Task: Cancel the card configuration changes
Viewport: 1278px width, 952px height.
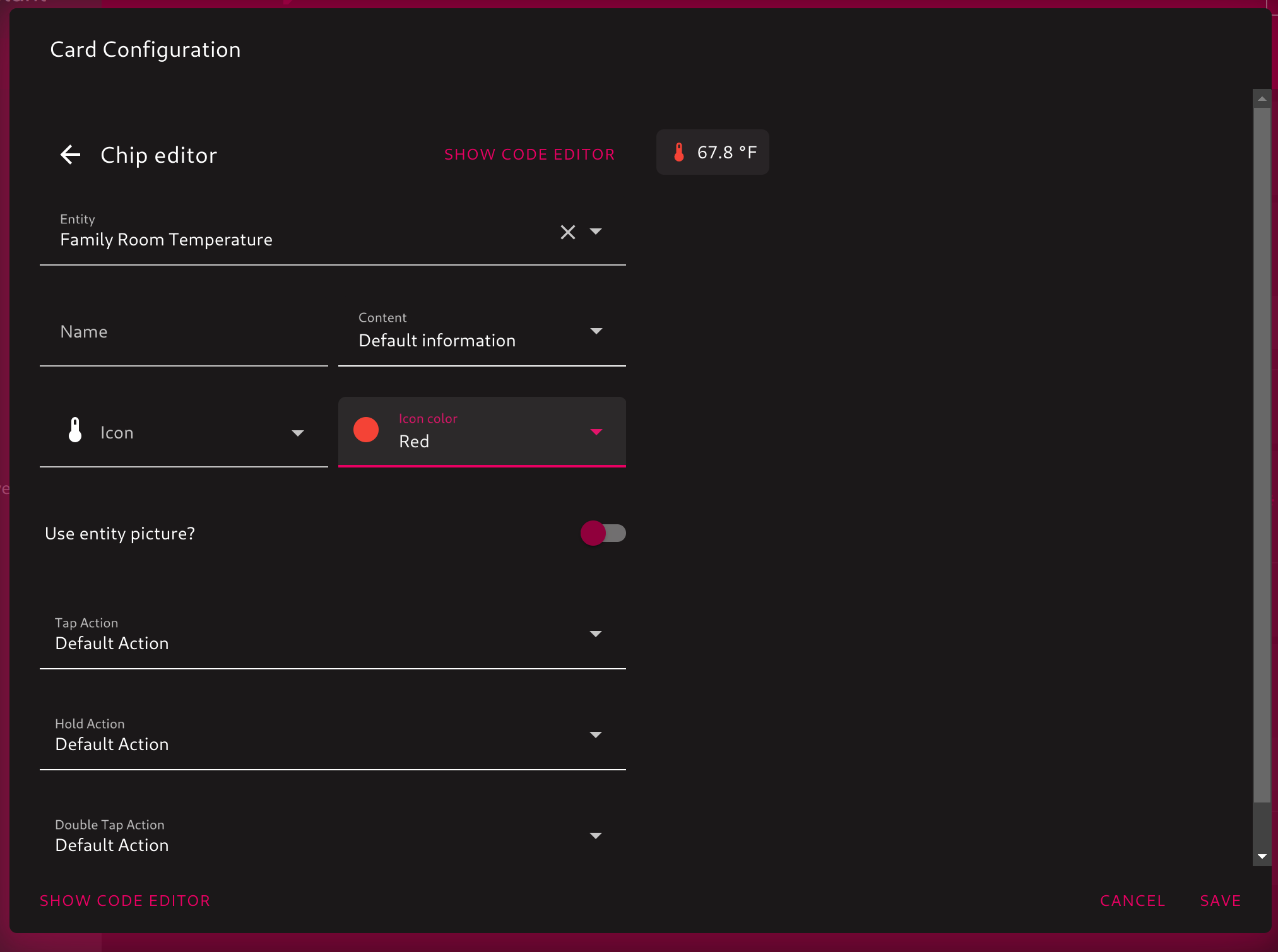Action: 1132,900
